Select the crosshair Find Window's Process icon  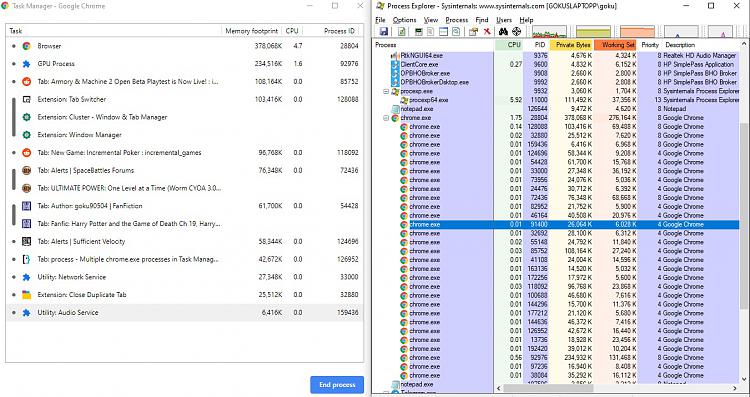[x=517, y=32]
